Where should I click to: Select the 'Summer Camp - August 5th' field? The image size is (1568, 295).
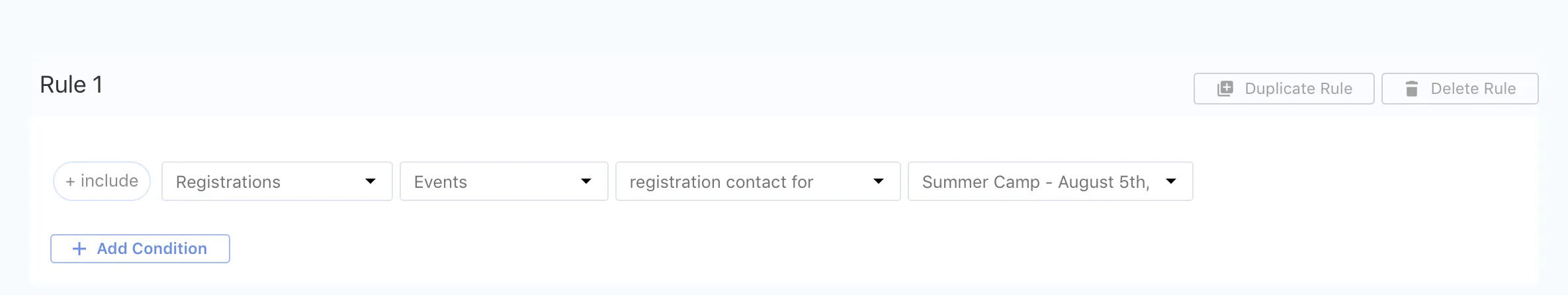1035,181
